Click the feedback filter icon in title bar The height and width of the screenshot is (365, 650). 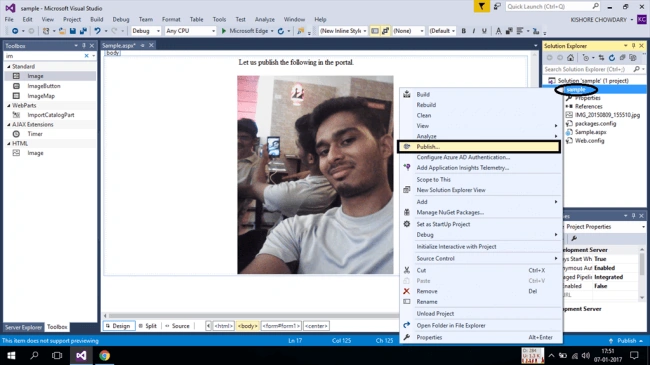tap(482, 7)
